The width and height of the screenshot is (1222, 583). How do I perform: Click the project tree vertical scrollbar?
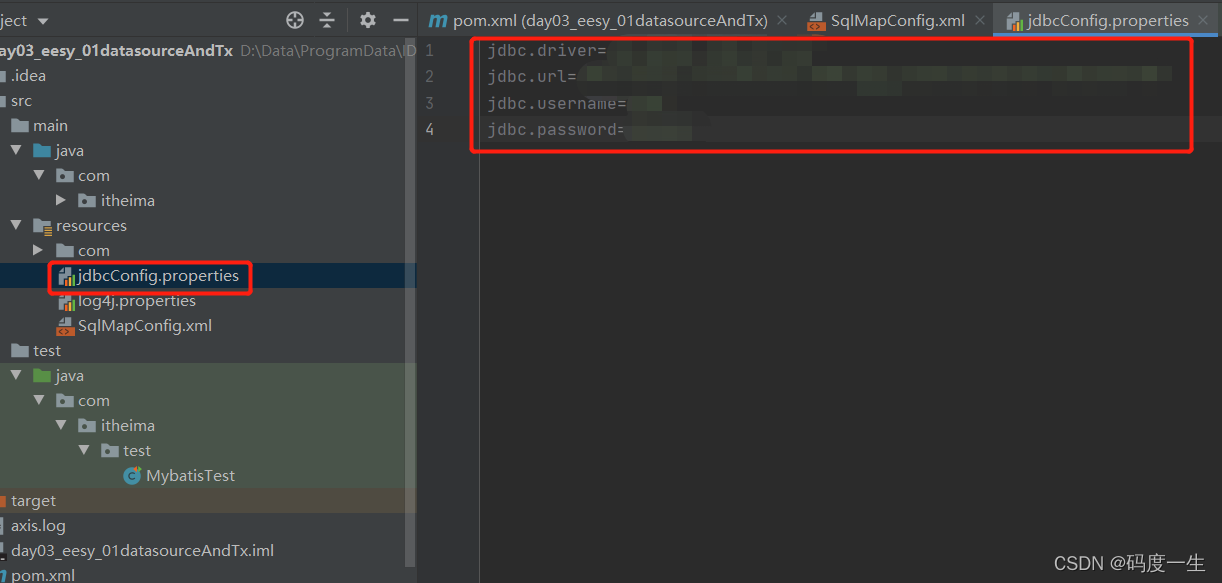pyautogui.click(x=412, y=302)
